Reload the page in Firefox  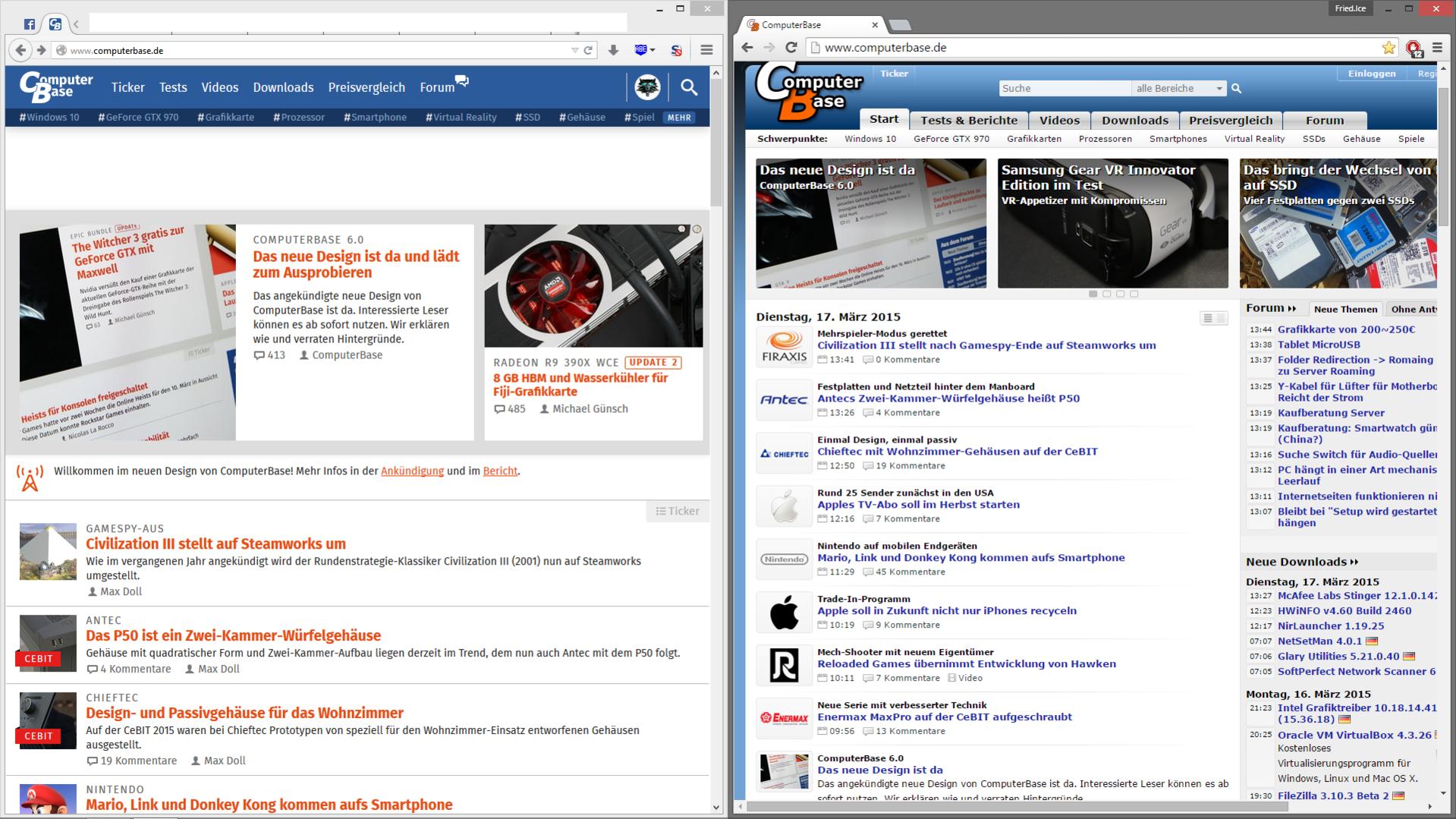(x=588, y=50)
